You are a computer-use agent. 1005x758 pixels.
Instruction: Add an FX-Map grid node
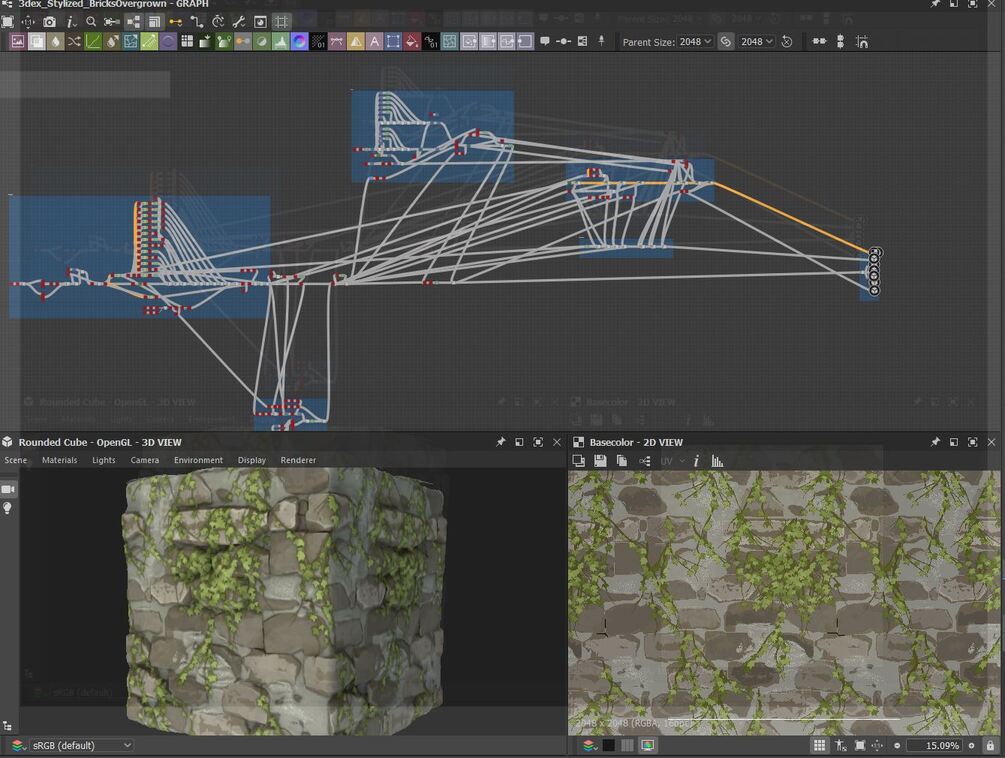[187, 42]
